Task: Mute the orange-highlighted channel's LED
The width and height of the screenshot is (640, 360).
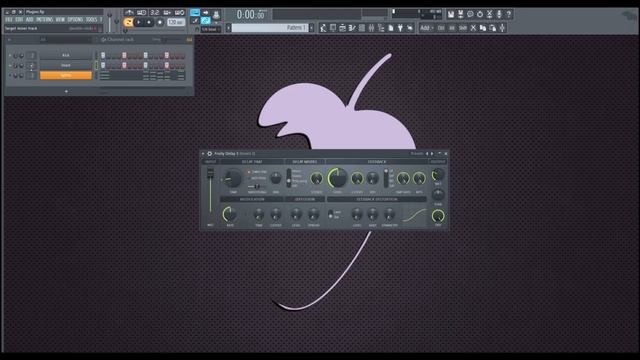Action: tap(10, 76)
